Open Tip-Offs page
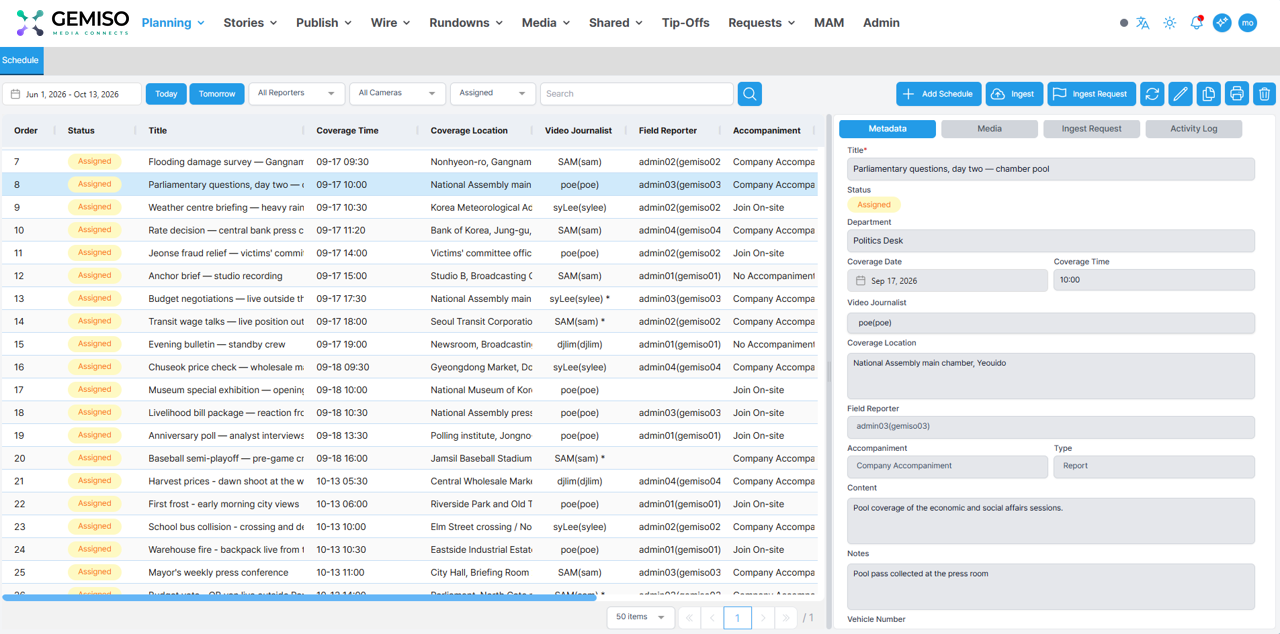This screenshot has height=634, width=1280. pyautogui.click(x=686, y=23)
